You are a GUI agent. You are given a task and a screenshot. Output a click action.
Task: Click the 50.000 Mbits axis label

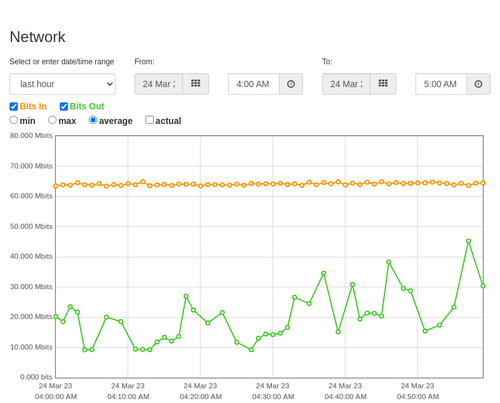31,226
